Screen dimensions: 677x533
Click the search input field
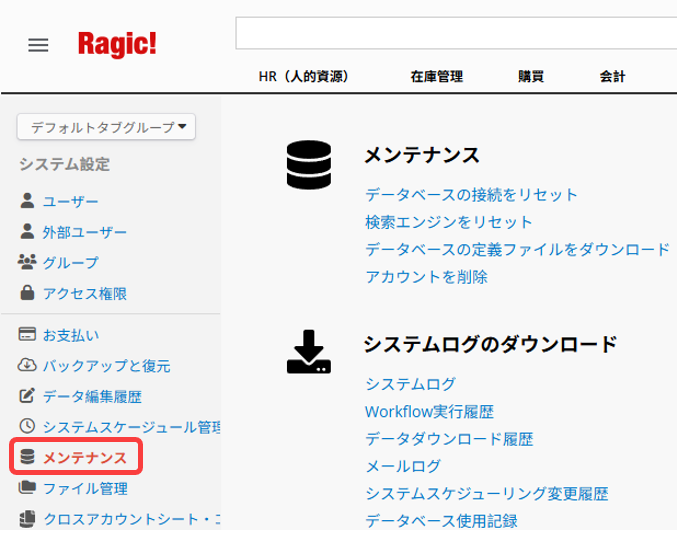(x=456, y=33)
